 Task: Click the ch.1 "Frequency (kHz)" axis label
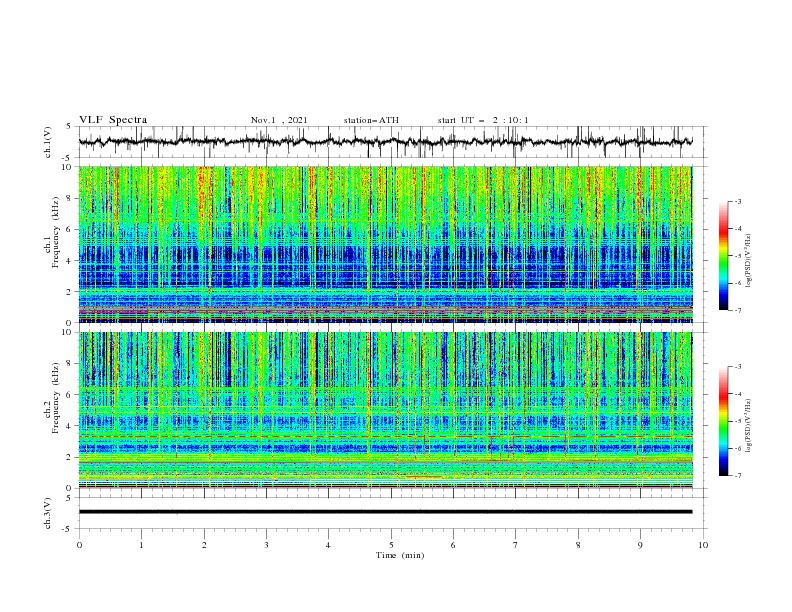tap(55, 230)
